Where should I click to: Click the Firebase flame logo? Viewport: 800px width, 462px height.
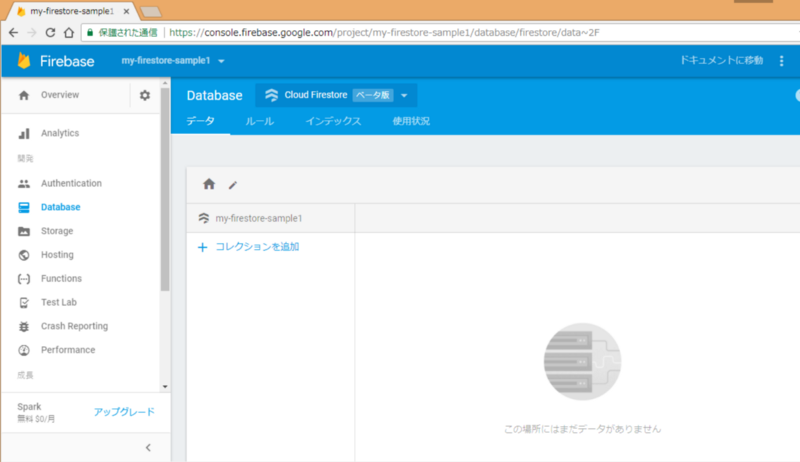click(24, 61)
